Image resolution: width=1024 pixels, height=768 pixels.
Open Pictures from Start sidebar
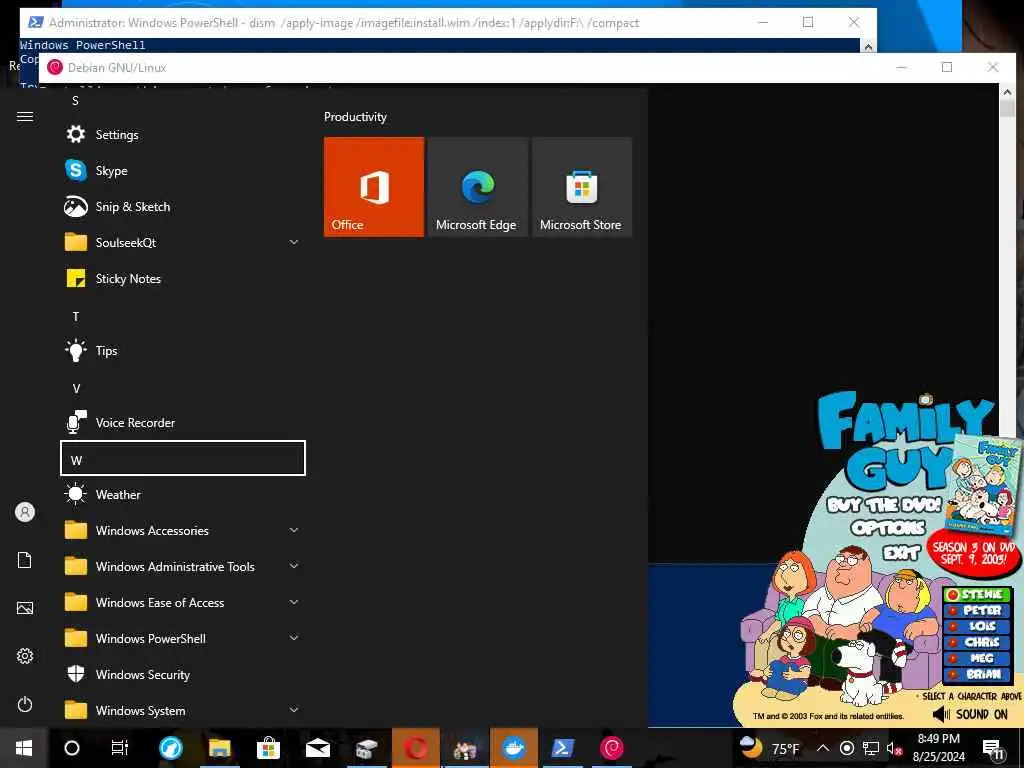point(25,608)
